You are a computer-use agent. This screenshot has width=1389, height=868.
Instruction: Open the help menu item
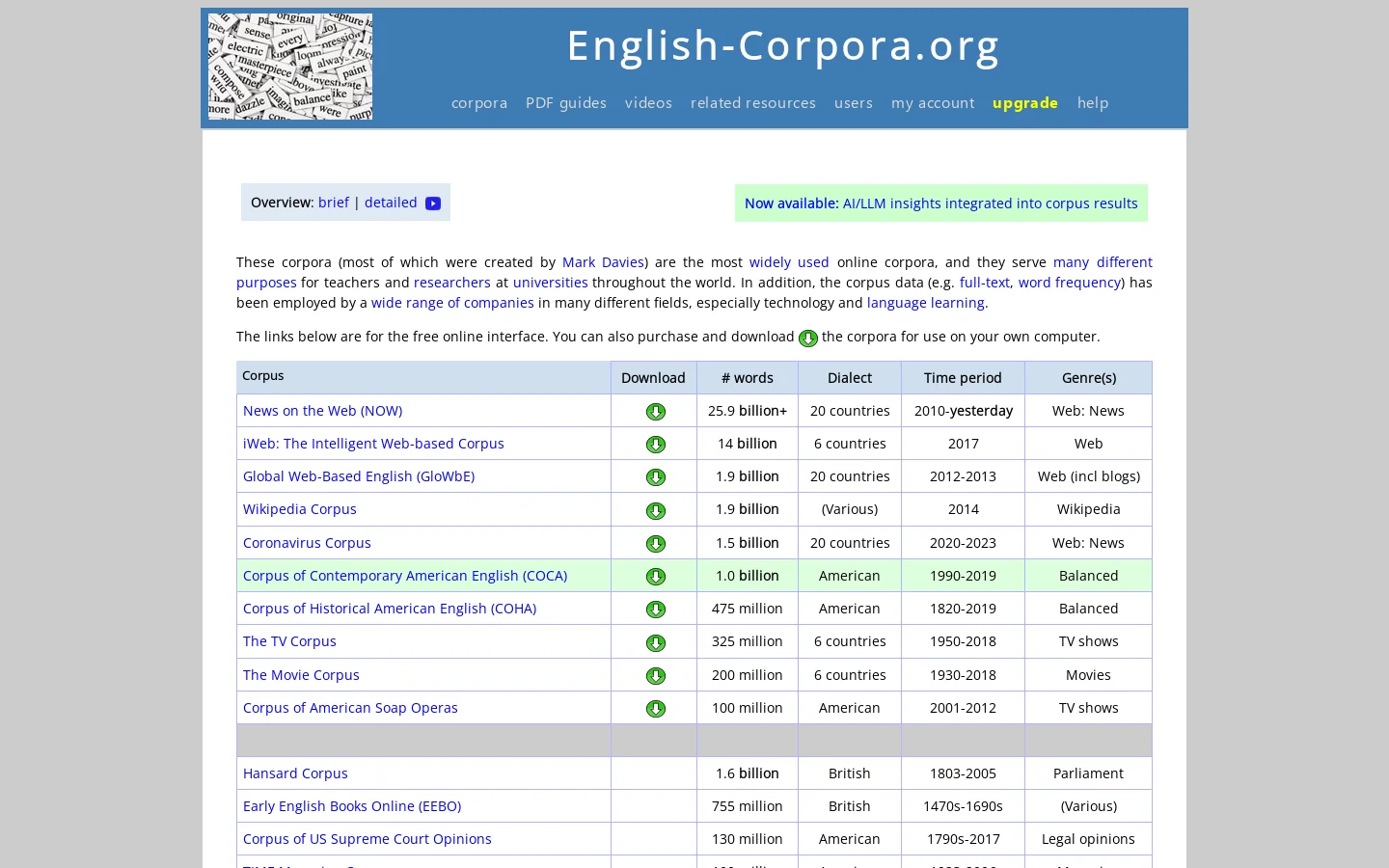point(1093,103)
